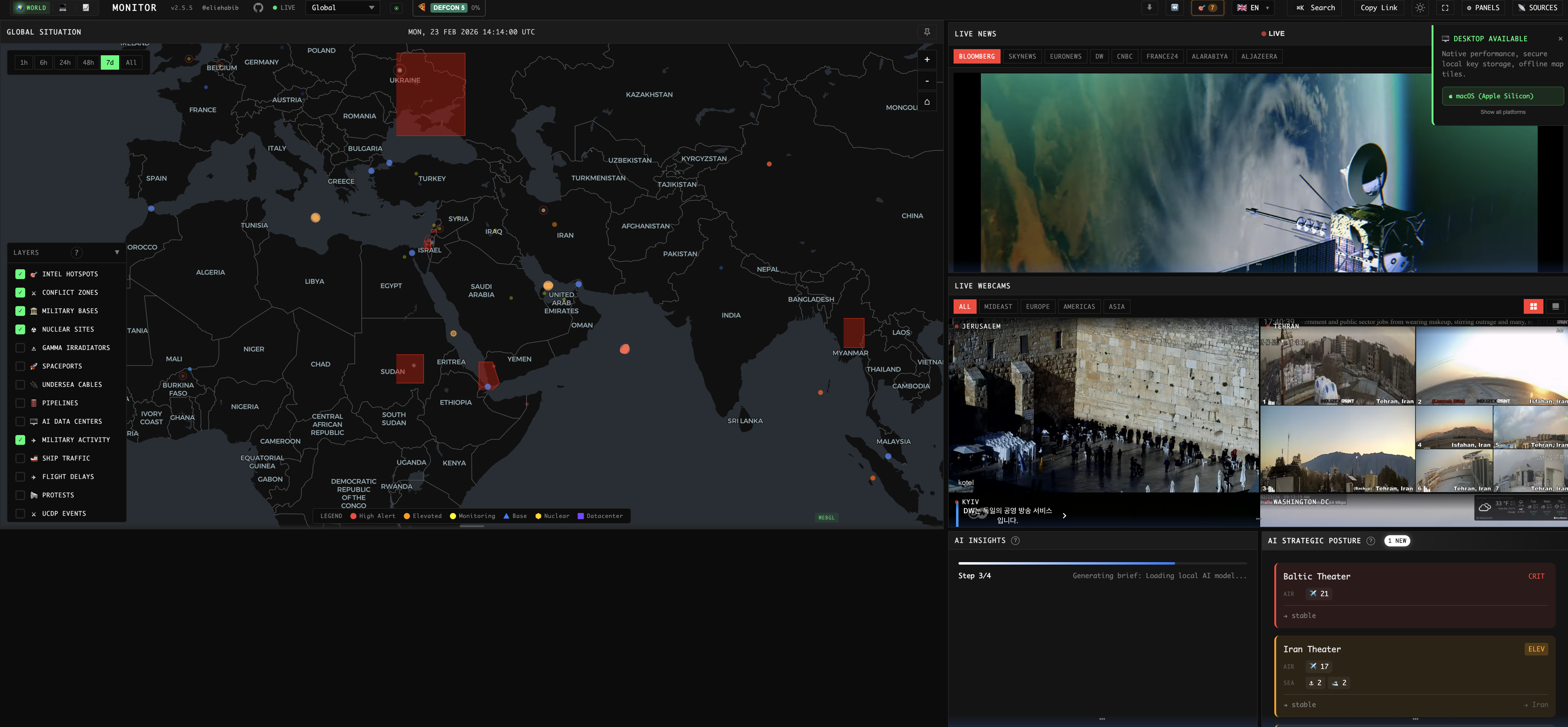1568x727 pixels.
Task: Filter webcams by Europe tab
Action: tap(1037, 307)
